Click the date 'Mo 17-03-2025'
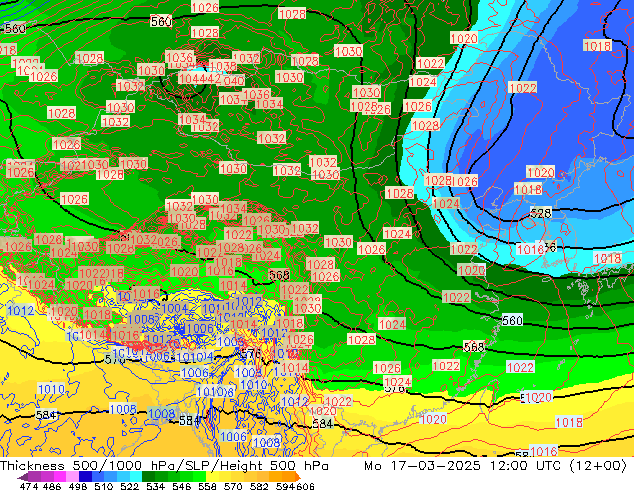 pos(422,466)
